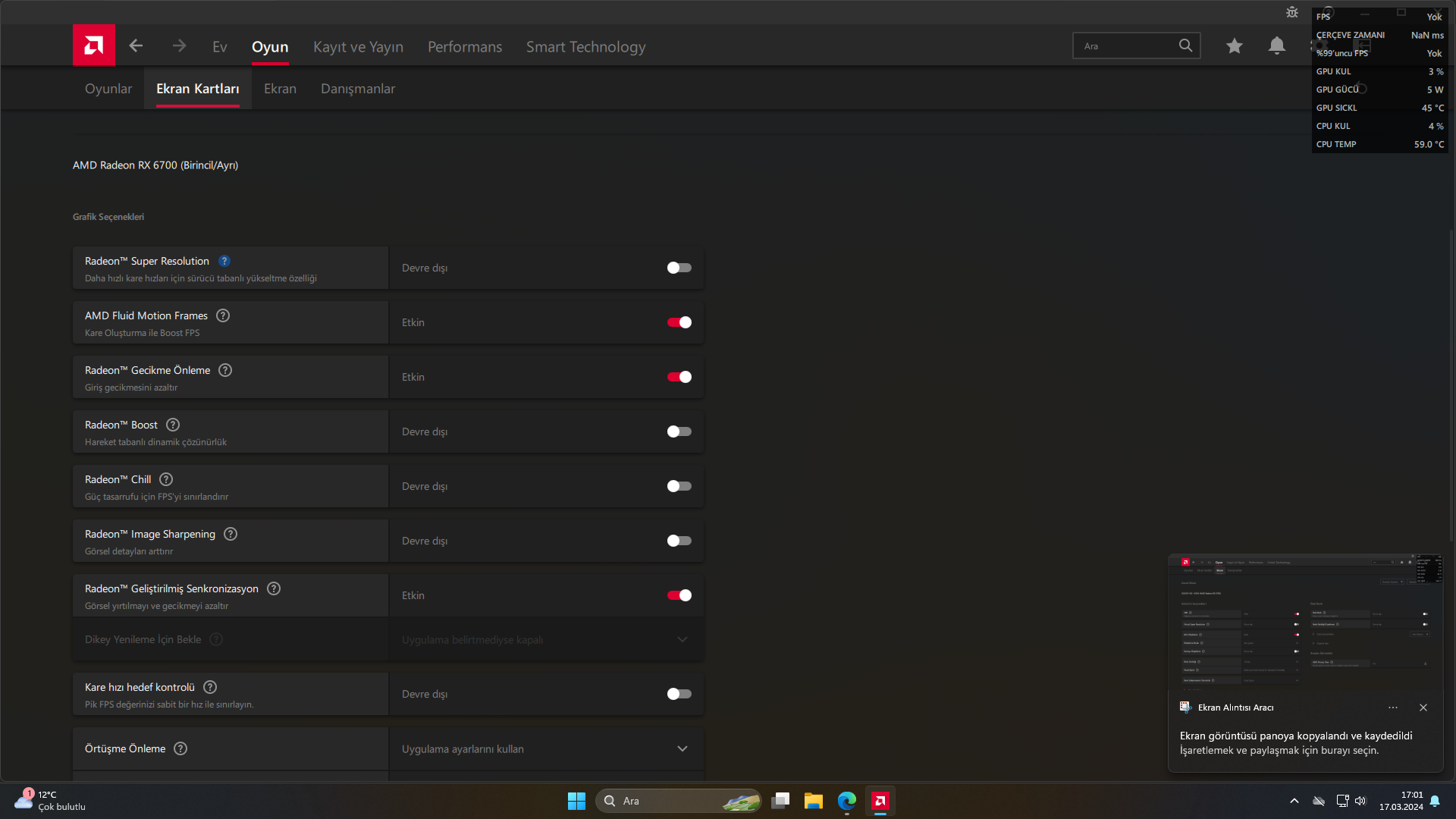Turn on Radeon Boost switch
Viewport: 1456px width, 819px height.
[679, 431]
